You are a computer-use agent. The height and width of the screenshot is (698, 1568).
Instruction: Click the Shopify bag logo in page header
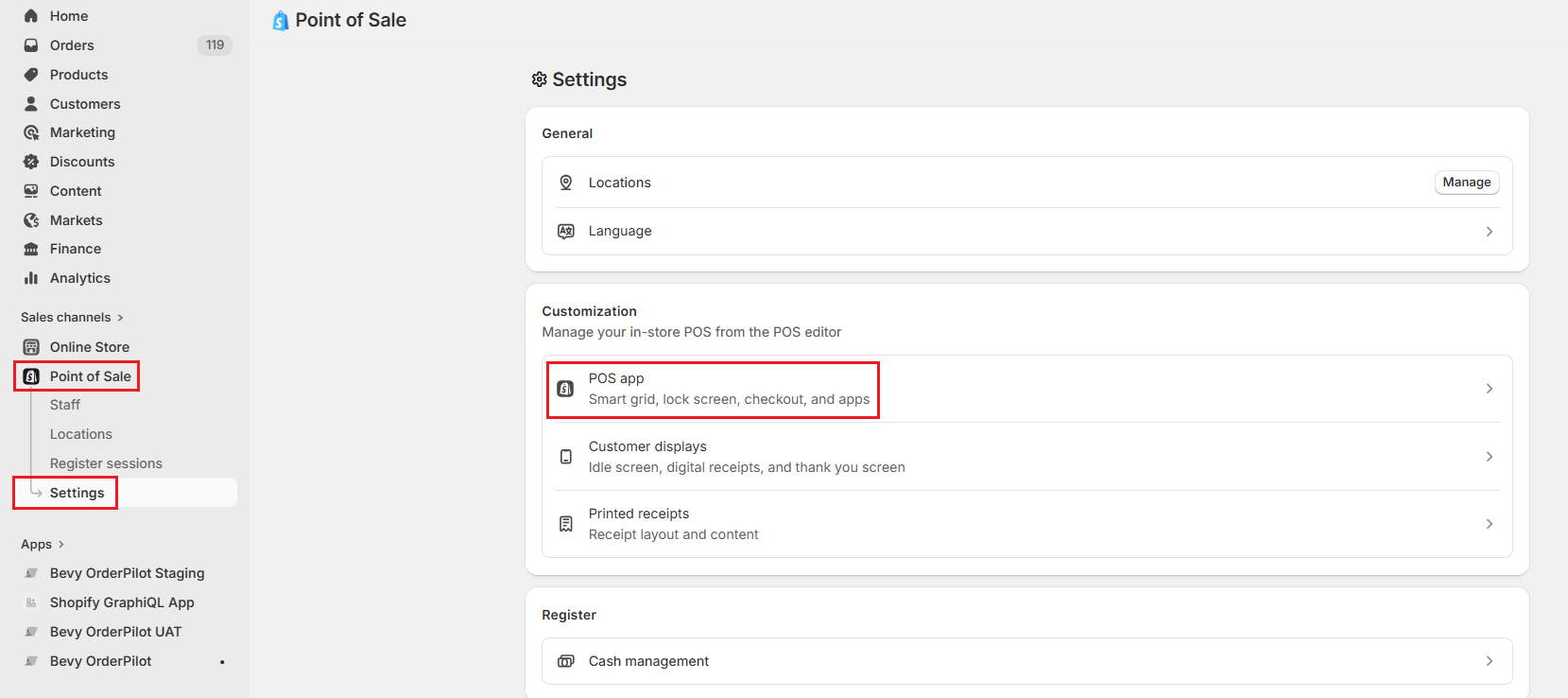281,21
